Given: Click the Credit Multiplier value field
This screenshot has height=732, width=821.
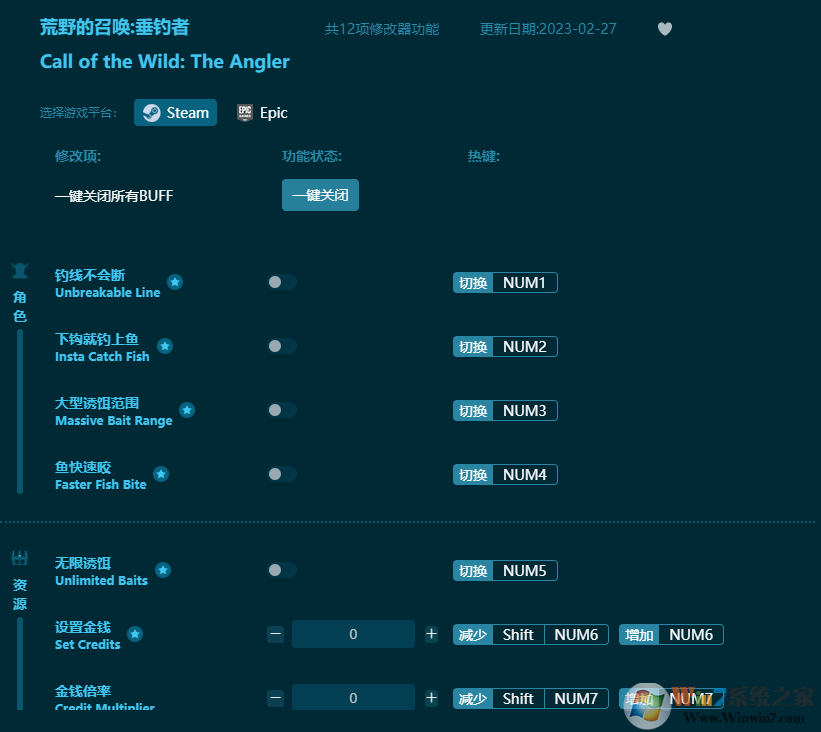Looking at the screenshot, I should tap(353, 697).
